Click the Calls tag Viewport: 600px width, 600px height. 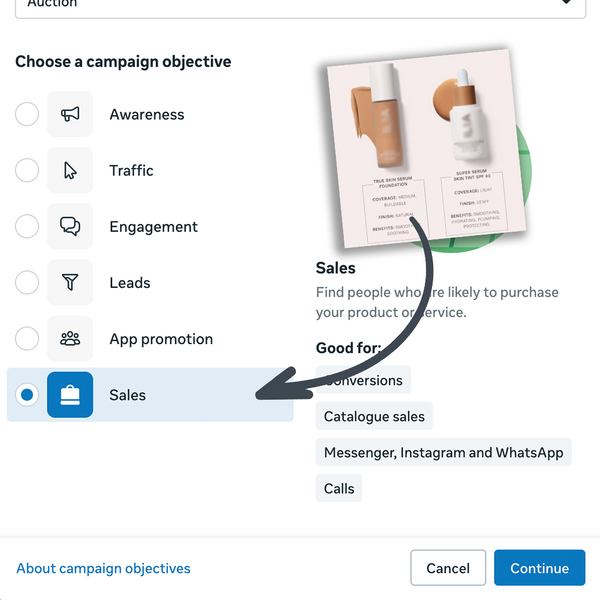tap(339, 489)
